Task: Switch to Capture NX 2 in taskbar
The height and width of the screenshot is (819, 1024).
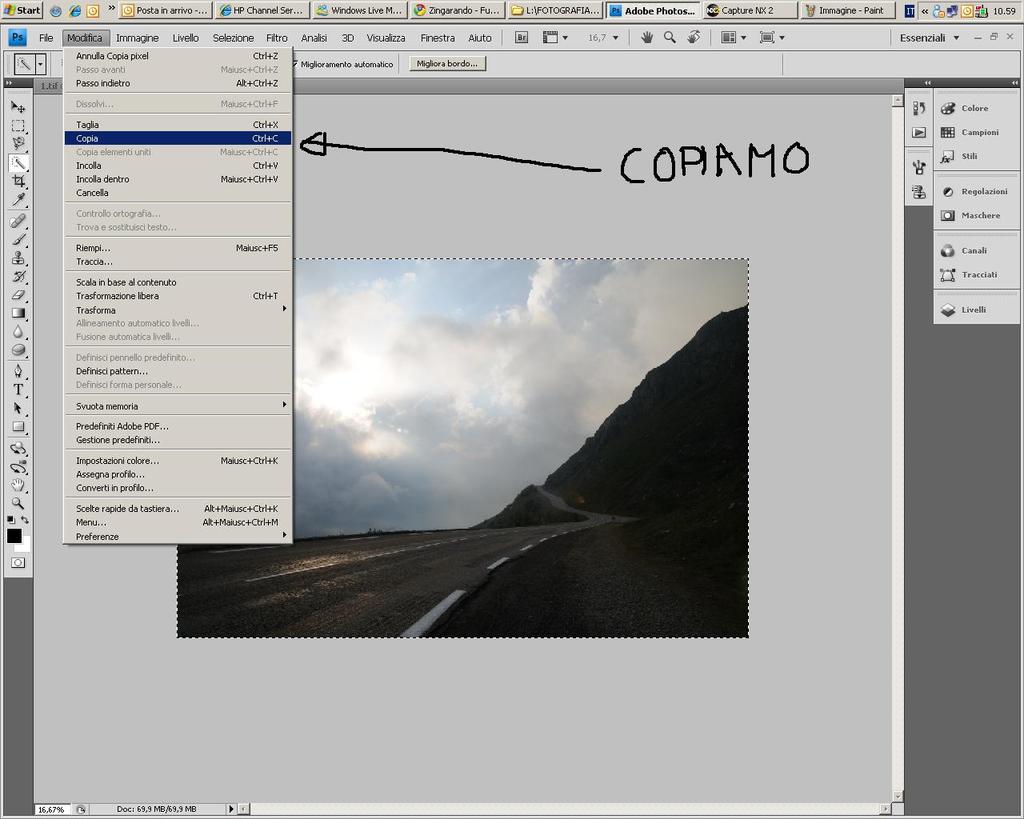Action: click(750, 10)
